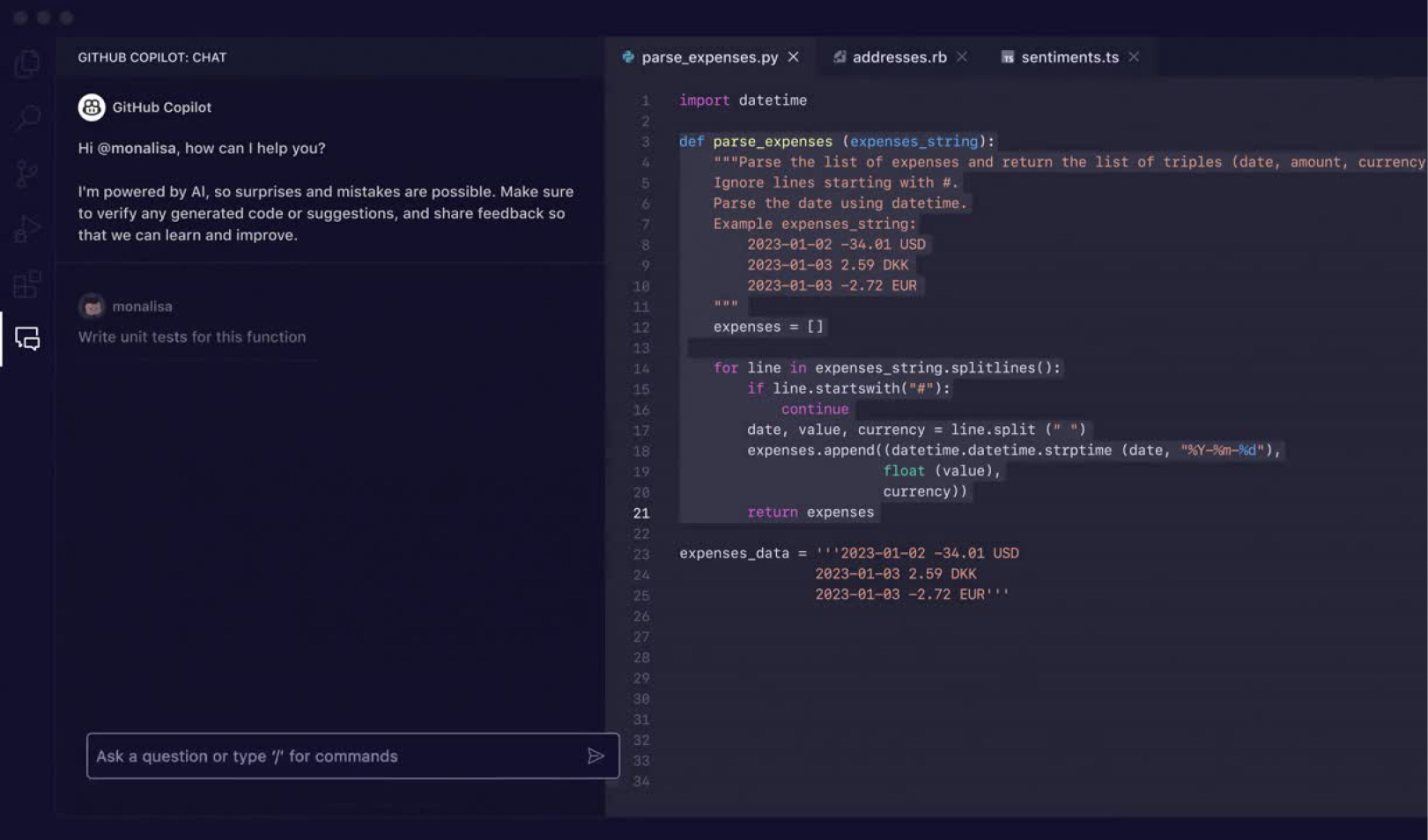Screen dimensions: 1428x840
Task: Click docstring example '2023-01-03 -2.72 EUR'
Action: [x=832, y=285]
